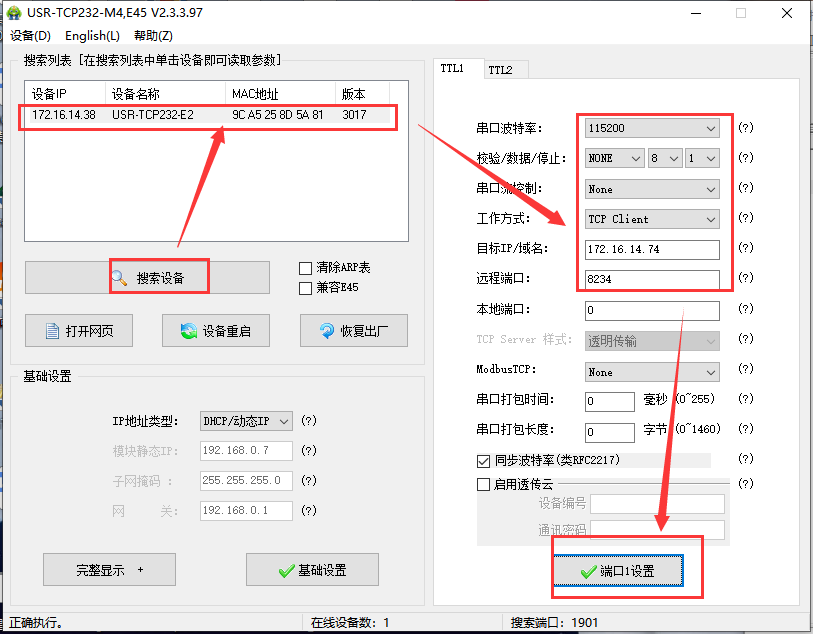This screenshot has height=634, width=813.
Task: Expand the 工作方式 TCP Client dropdown
Action: 710,219
